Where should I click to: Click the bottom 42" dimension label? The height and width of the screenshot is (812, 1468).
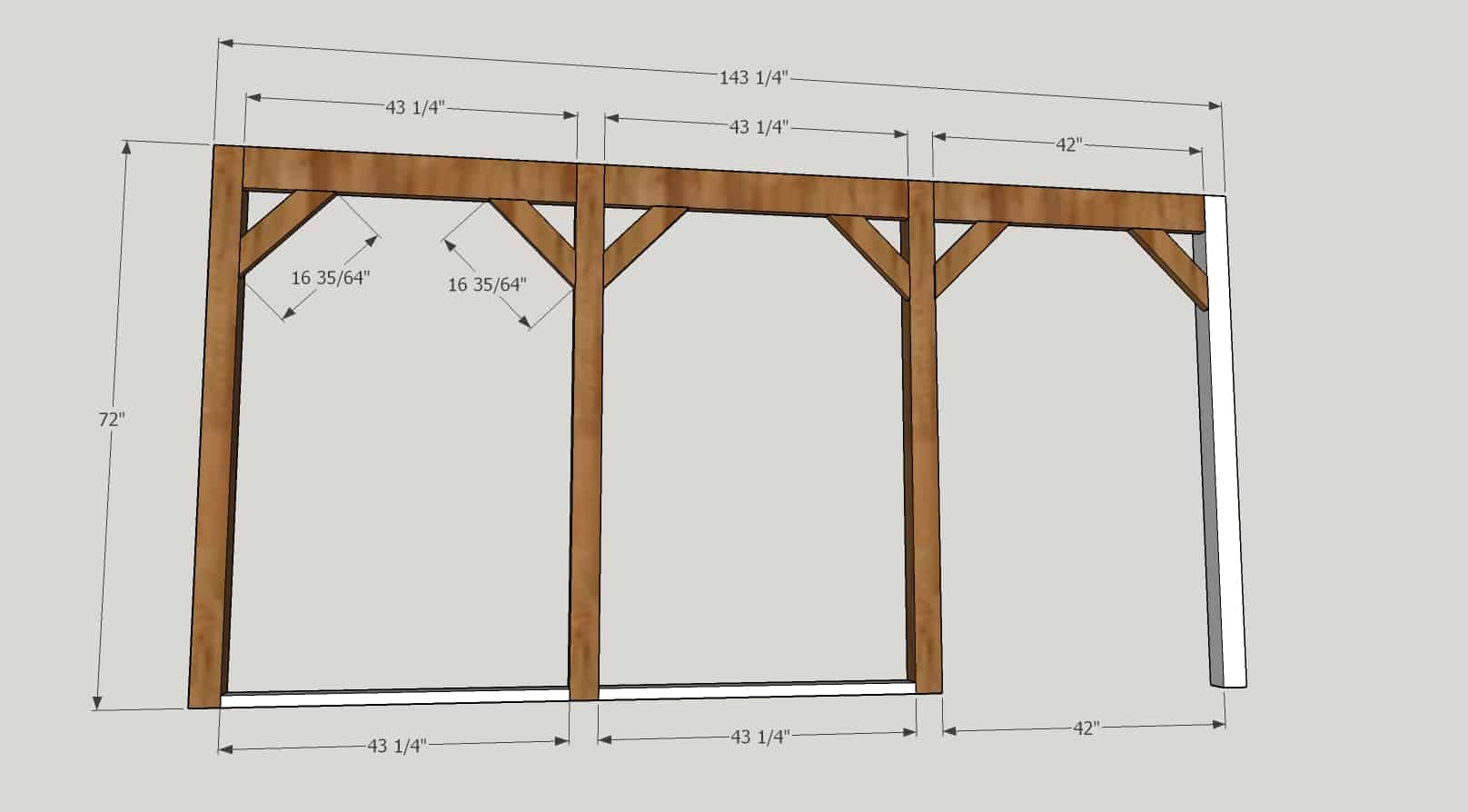pos(1086,728)
